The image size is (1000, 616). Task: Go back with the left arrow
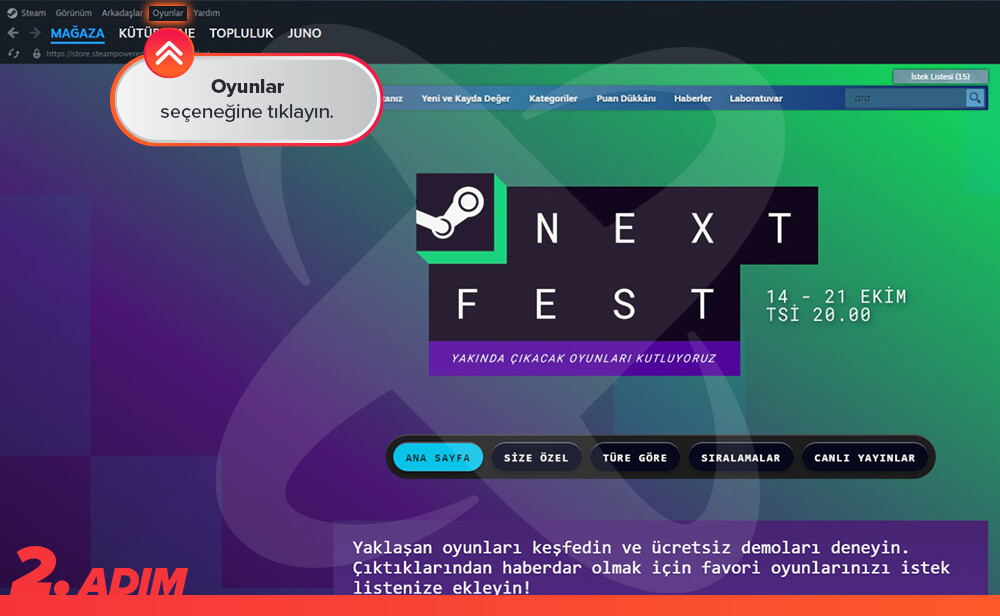(x=13, y=33)
